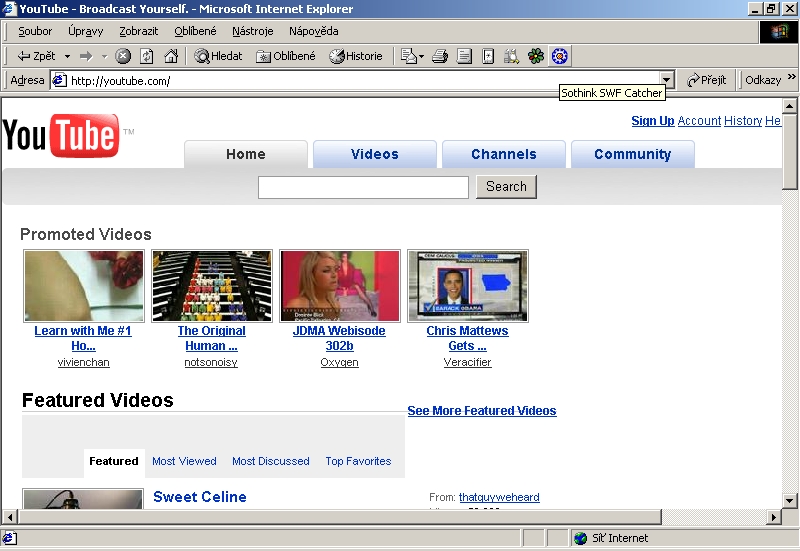Click the Sign Up link
This screenshot has width=800, height=551.
click(x=653, y=121)
